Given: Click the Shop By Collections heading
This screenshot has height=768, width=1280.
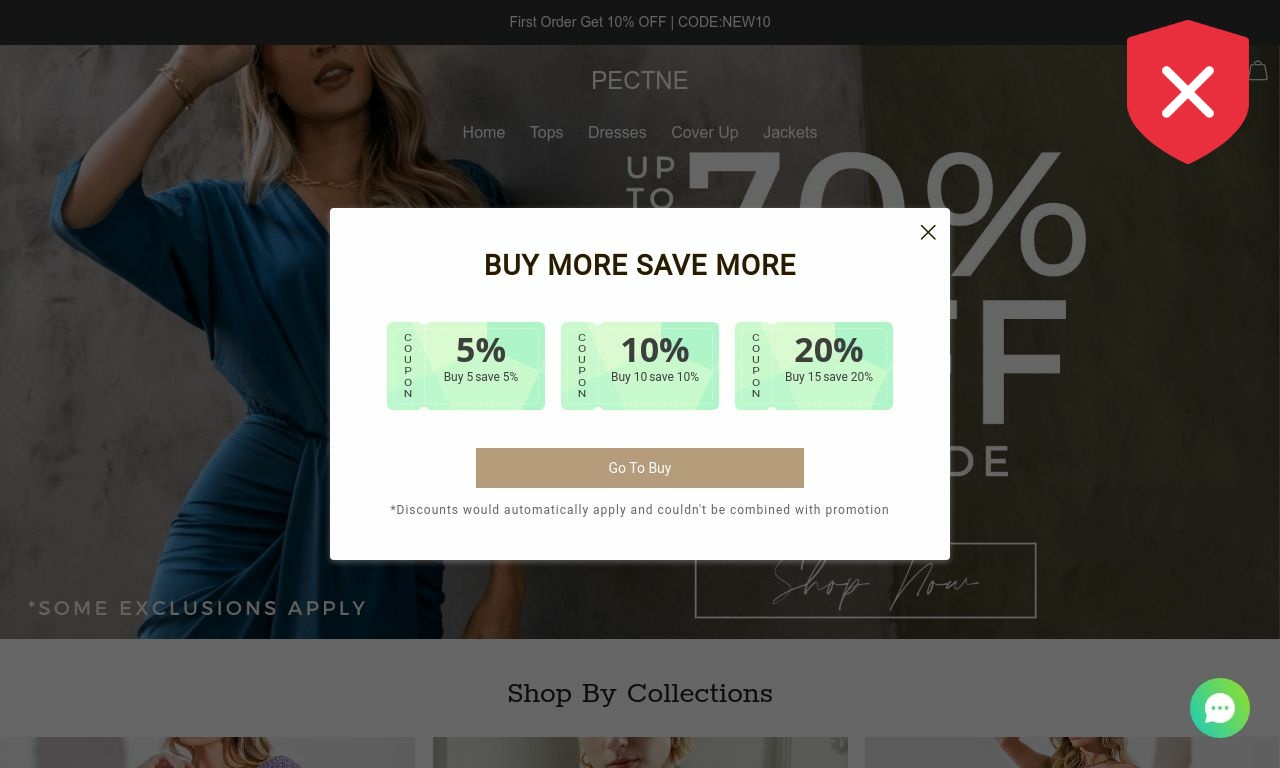Looking at the screenshot, I should click(x=640, y=693).
